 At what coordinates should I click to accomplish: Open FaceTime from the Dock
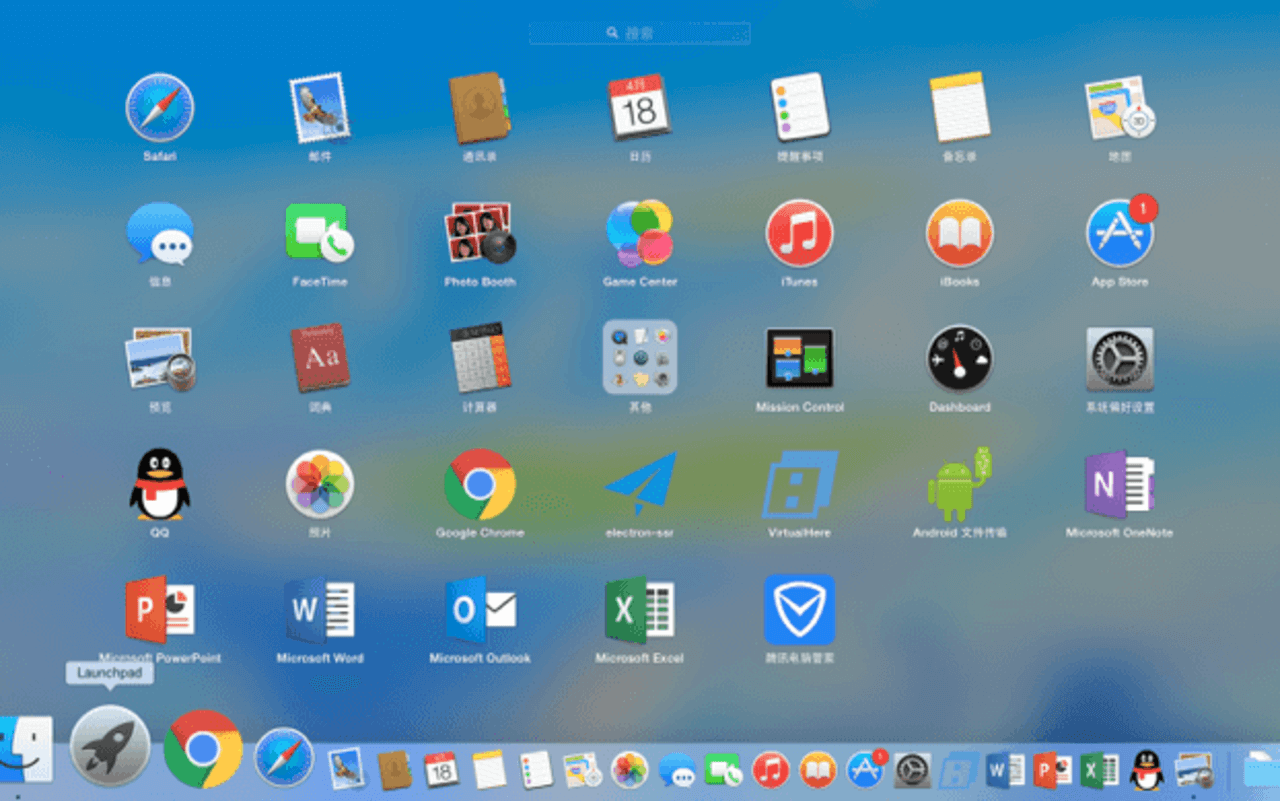click(x=724, y=770)
